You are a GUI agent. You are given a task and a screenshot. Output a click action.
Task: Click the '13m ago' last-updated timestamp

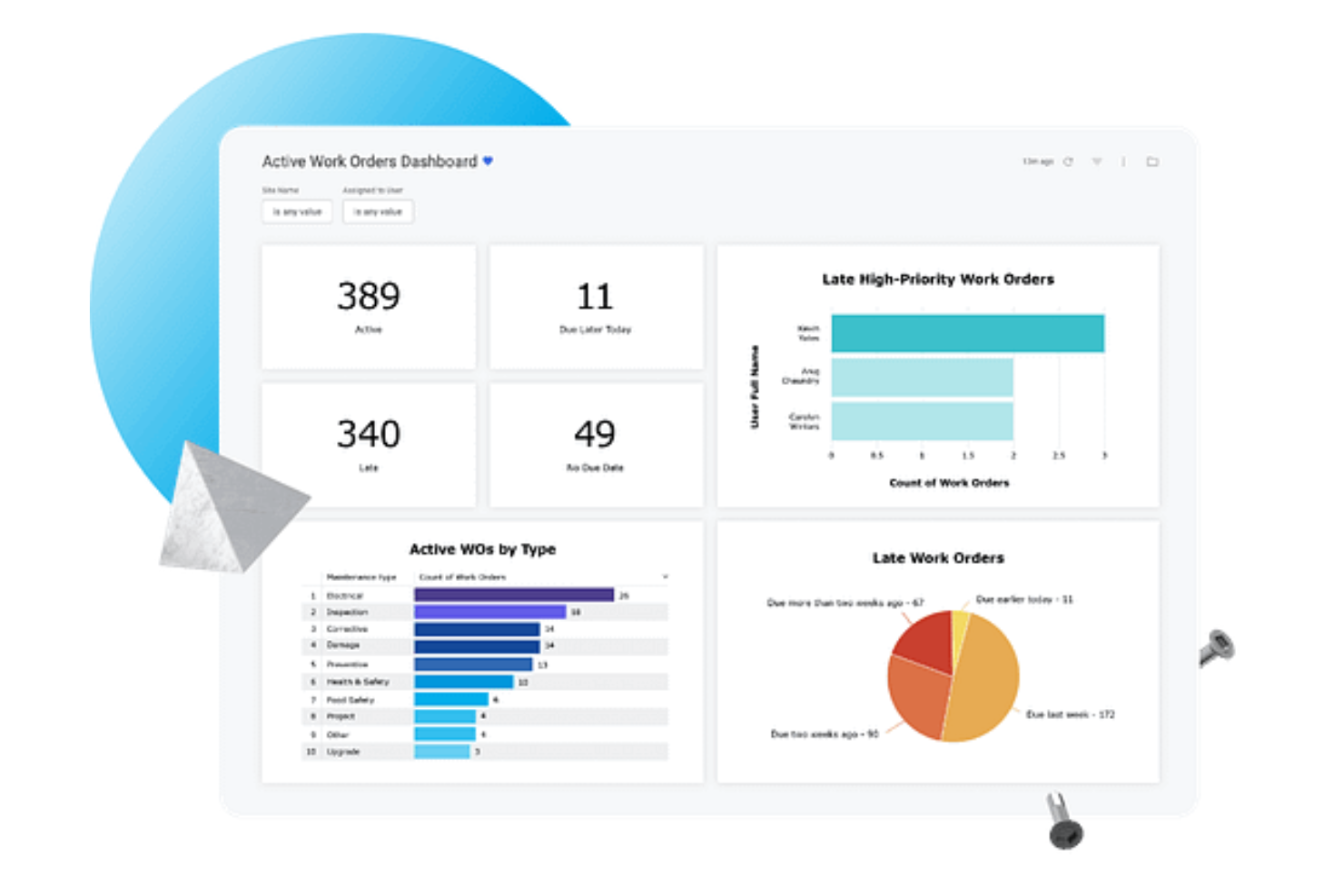coord(1038,162)
